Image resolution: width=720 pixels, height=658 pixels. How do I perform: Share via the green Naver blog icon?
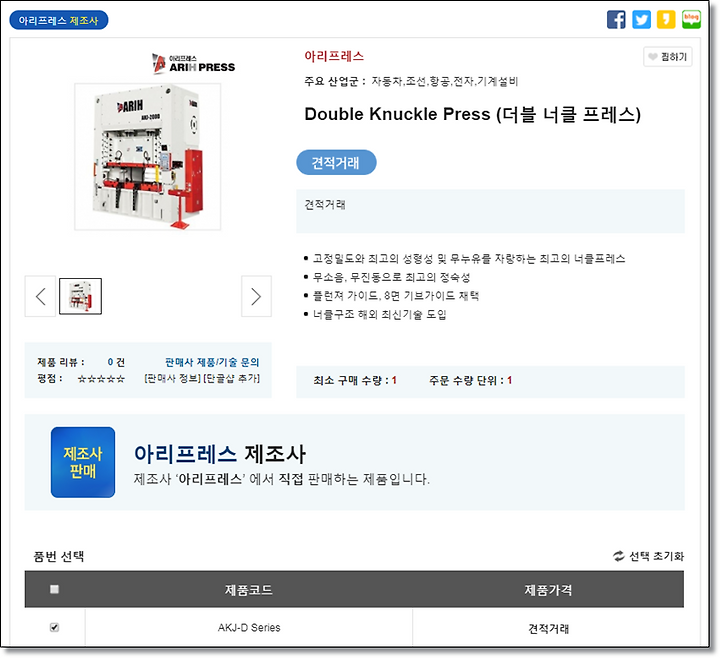691,20
